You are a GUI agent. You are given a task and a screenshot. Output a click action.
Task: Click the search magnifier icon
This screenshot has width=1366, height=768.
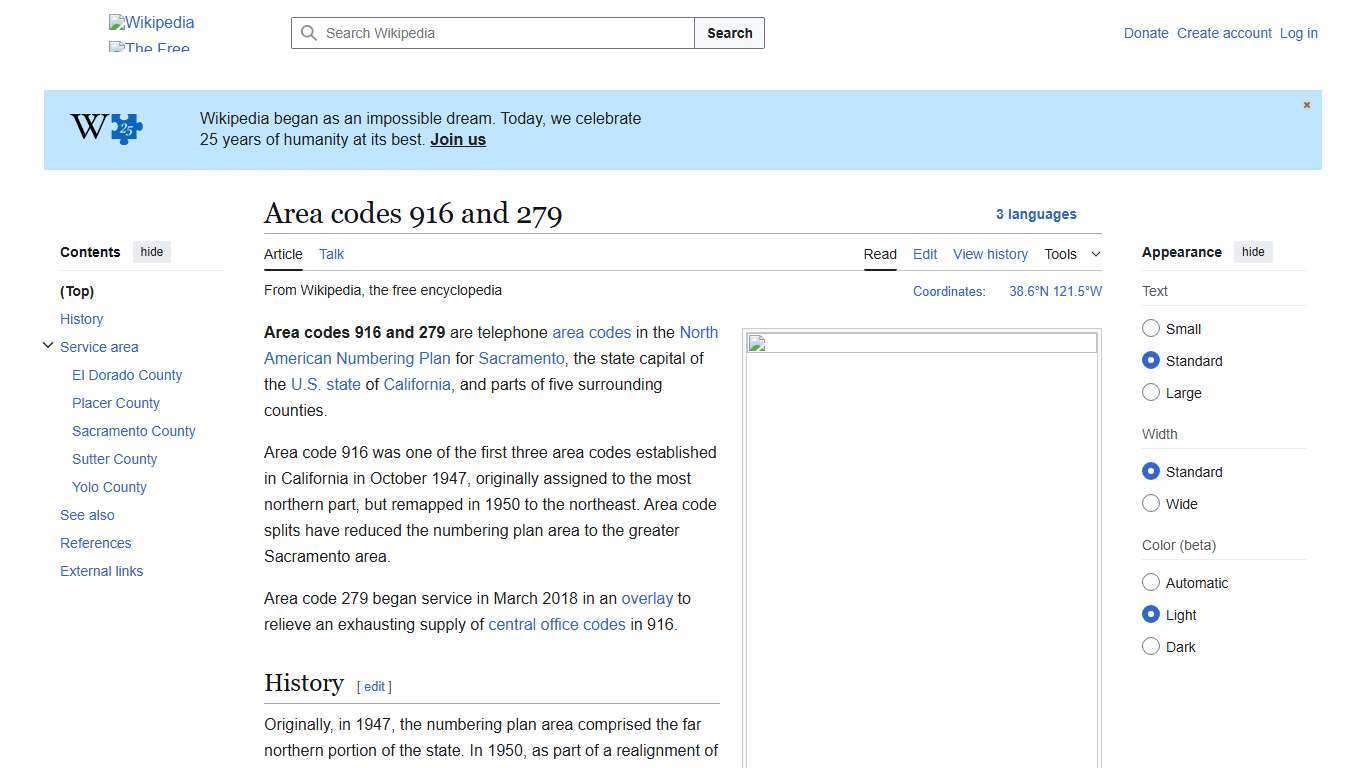click(x=309, y=33)
